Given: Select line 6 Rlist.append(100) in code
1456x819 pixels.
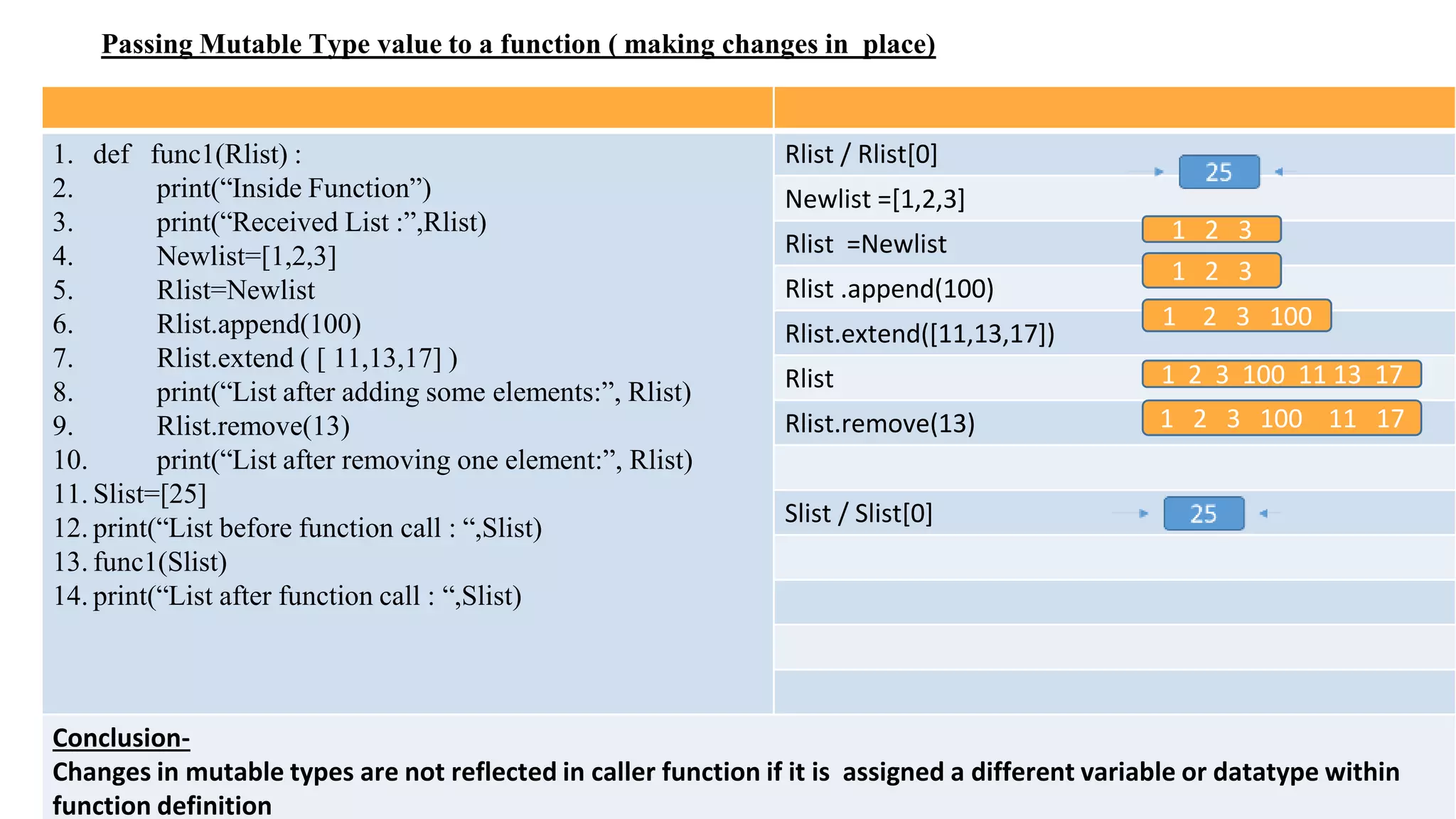Looking at the screenshot, I should (207, 324).
